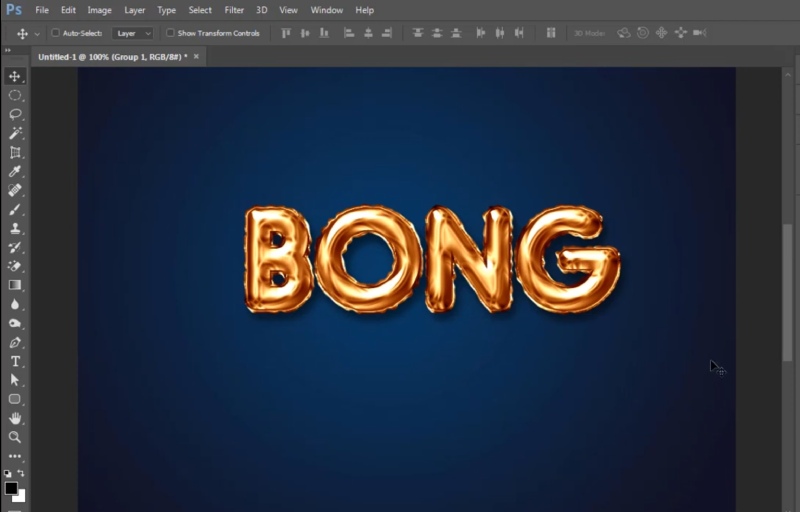The image size is (800, 512).
Task: Select the Lasso tool
Action: pos(15,114)
